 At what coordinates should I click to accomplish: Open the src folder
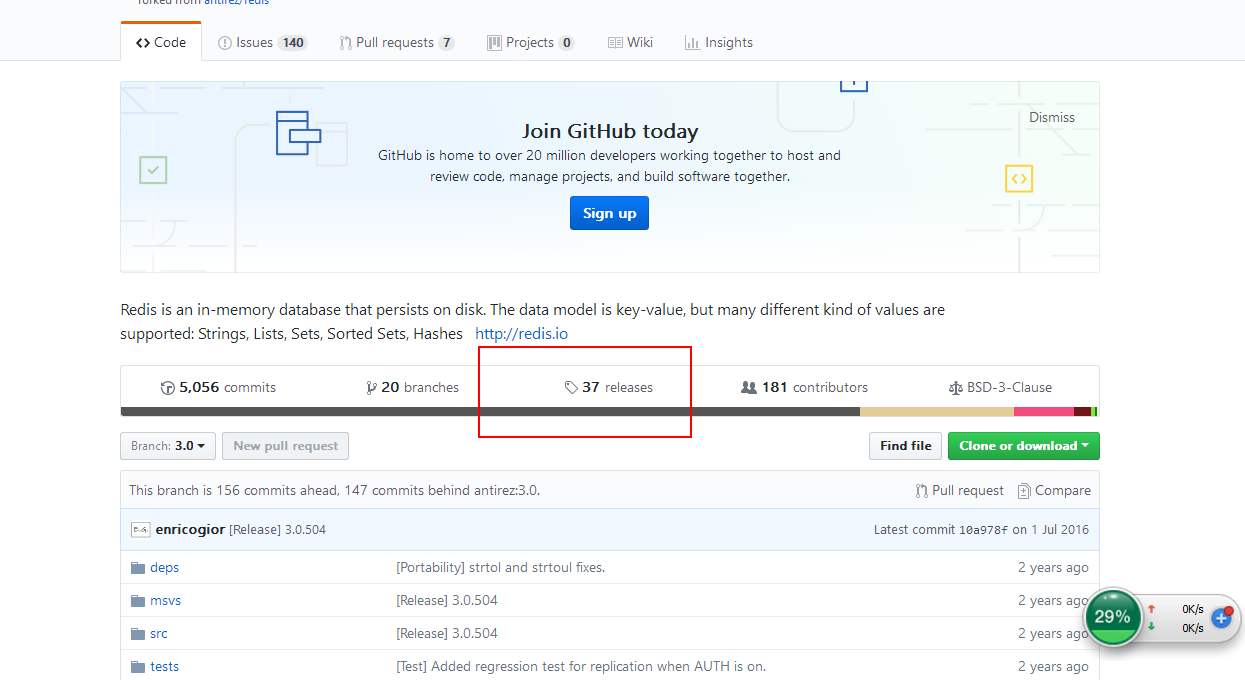[159, 633]
